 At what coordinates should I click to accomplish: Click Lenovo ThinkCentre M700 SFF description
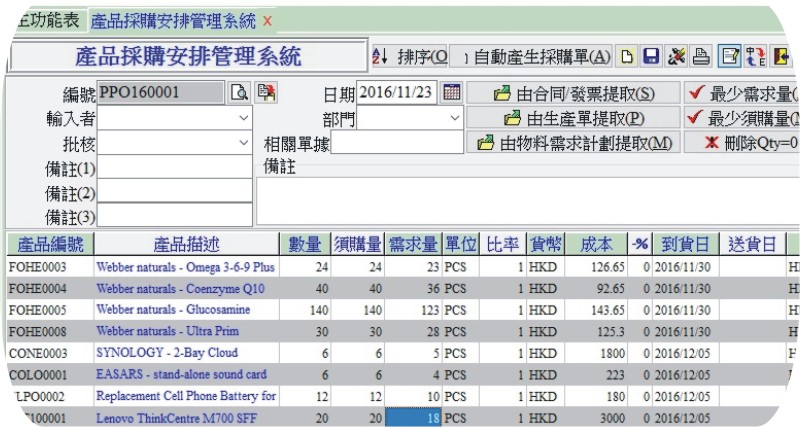pos(177,418)
